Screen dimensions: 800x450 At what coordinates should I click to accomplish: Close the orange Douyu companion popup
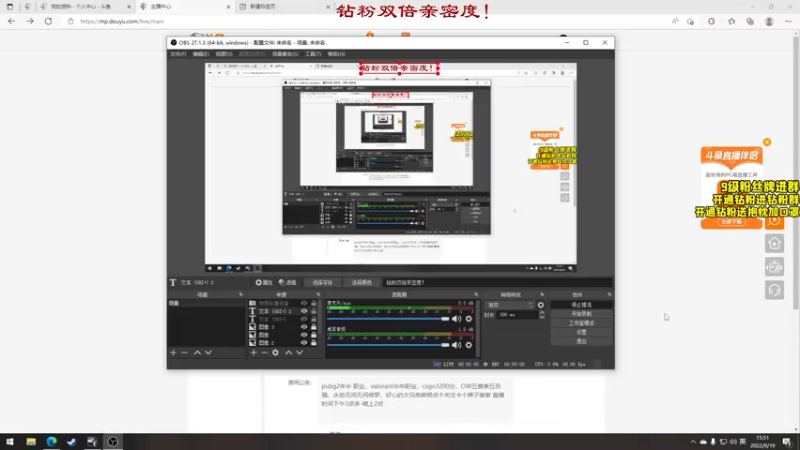tap(767, 142)
